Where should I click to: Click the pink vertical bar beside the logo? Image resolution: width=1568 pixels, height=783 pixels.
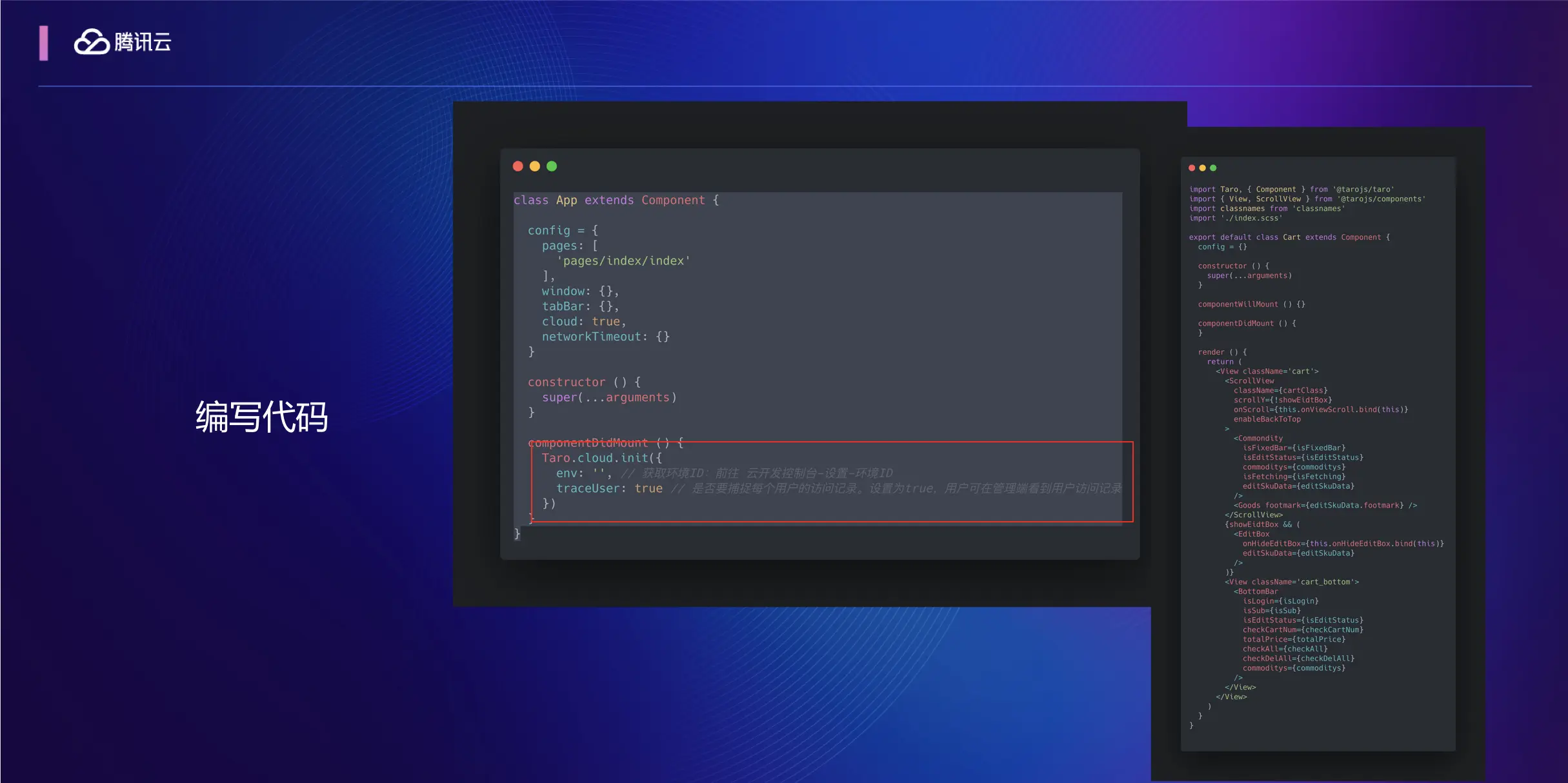click(43, 43)
